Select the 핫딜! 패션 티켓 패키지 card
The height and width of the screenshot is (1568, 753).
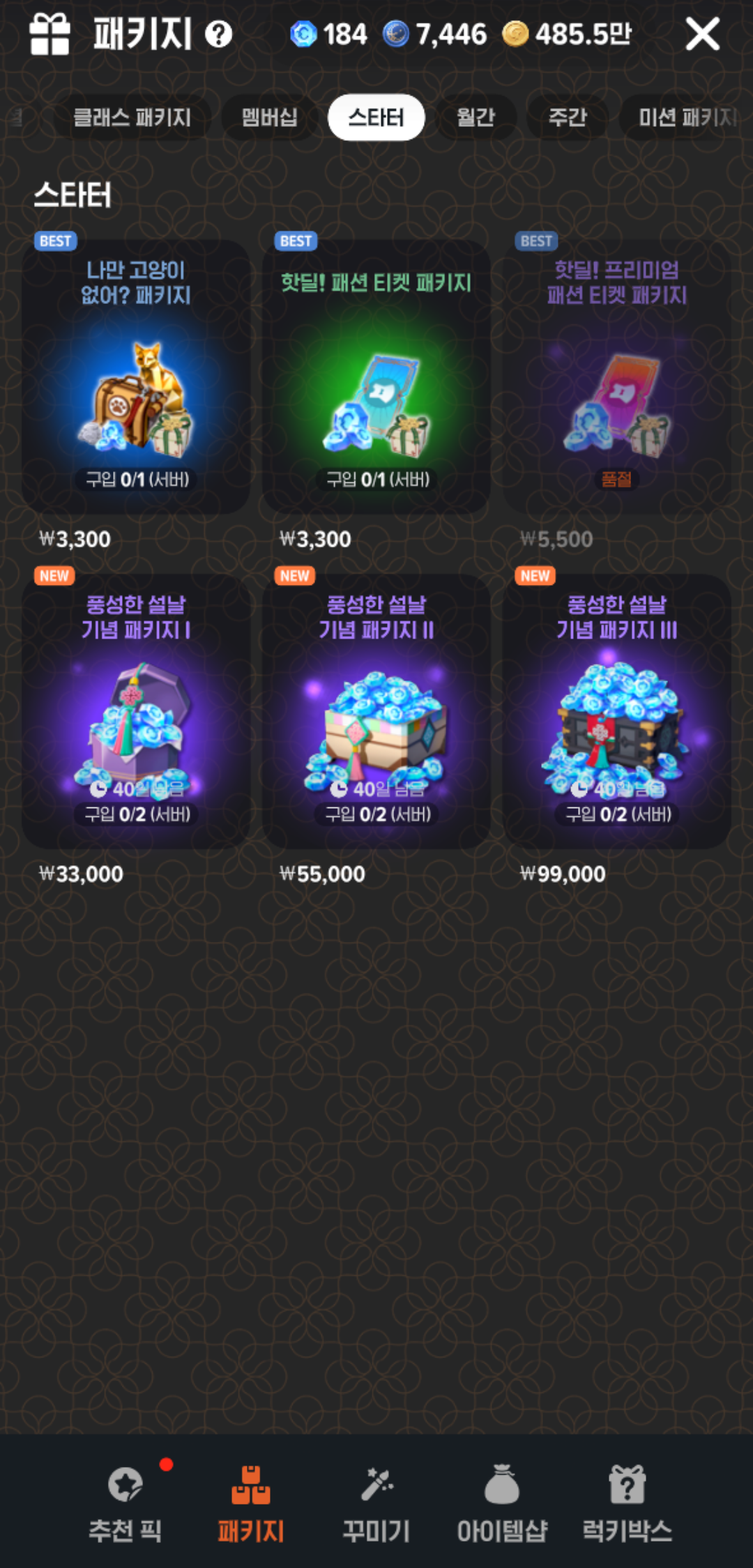[x=376, y=377]
